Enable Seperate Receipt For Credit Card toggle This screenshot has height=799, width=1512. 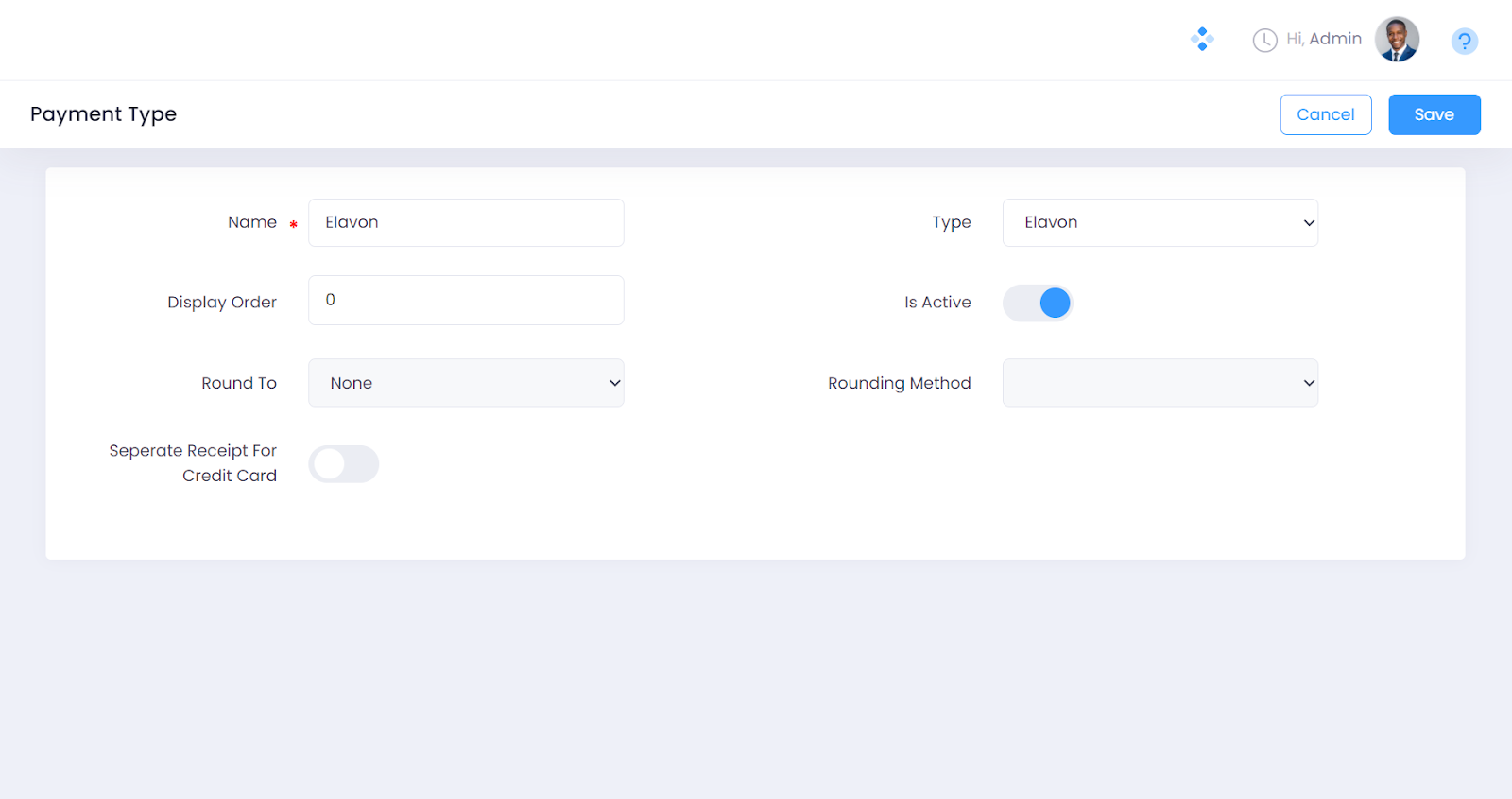(x=344, y=464)
